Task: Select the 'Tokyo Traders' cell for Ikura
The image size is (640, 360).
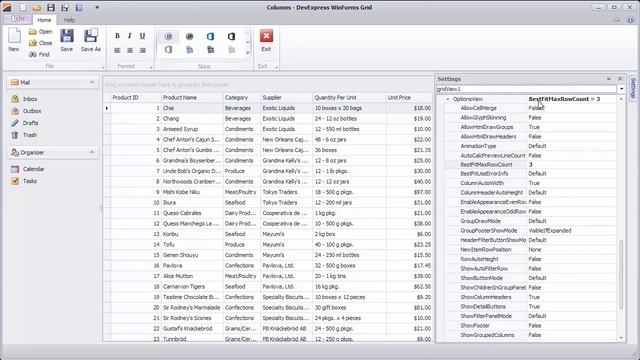Action: (x=287, y=202)
